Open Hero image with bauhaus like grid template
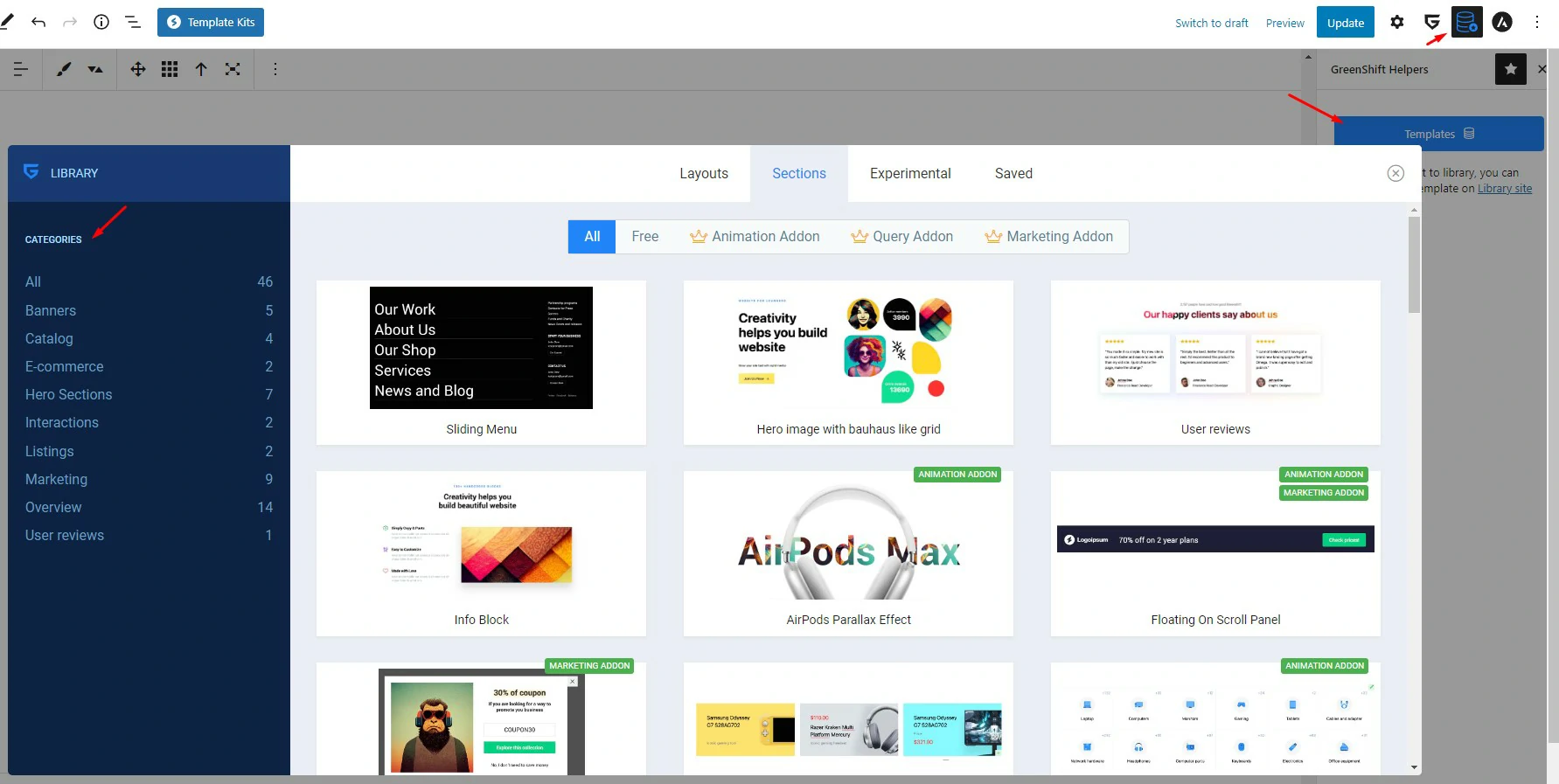 pos(848,362)
